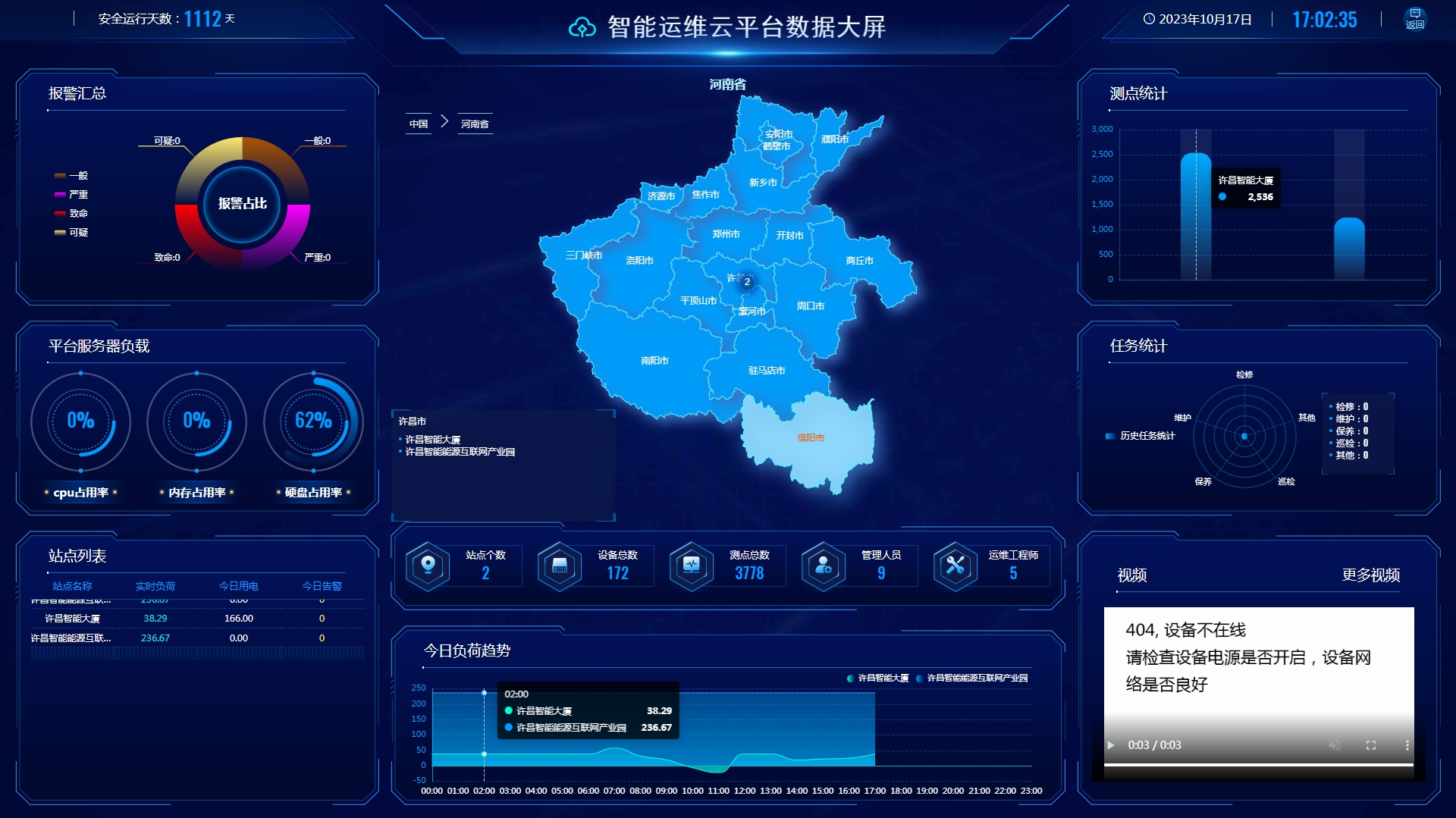Enter fullscreen on the video player

pos(1371,745)
